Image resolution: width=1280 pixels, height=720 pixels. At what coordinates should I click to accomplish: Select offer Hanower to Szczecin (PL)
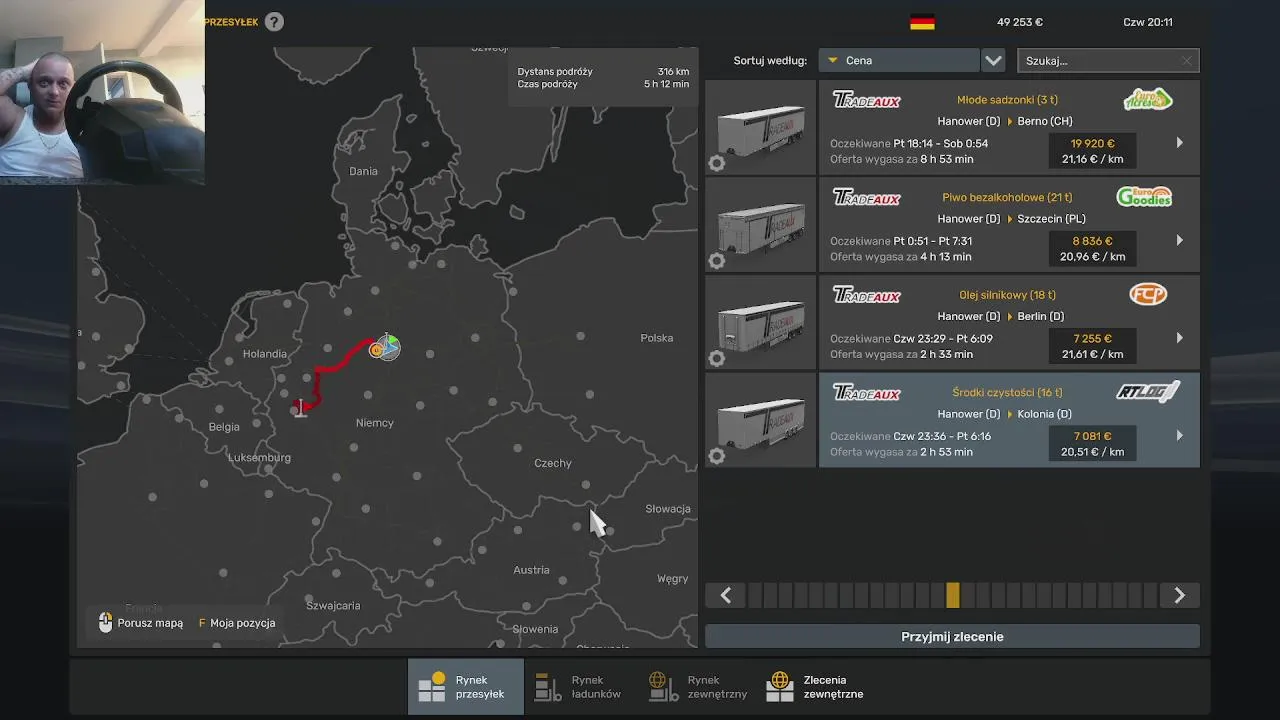1009,225
